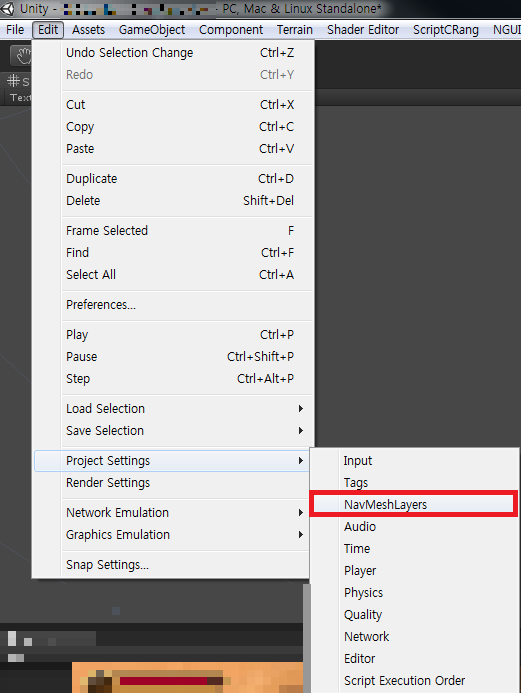Open Preferences...
521x693 pixels.
click(174, 305)
